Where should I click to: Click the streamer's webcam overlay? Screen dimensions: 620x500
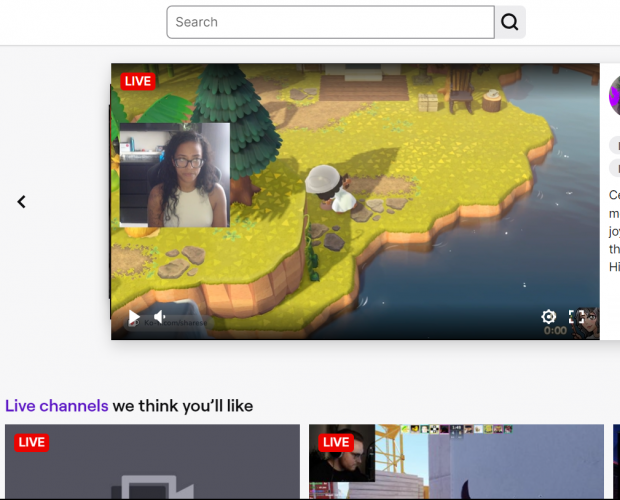(175, 175)
